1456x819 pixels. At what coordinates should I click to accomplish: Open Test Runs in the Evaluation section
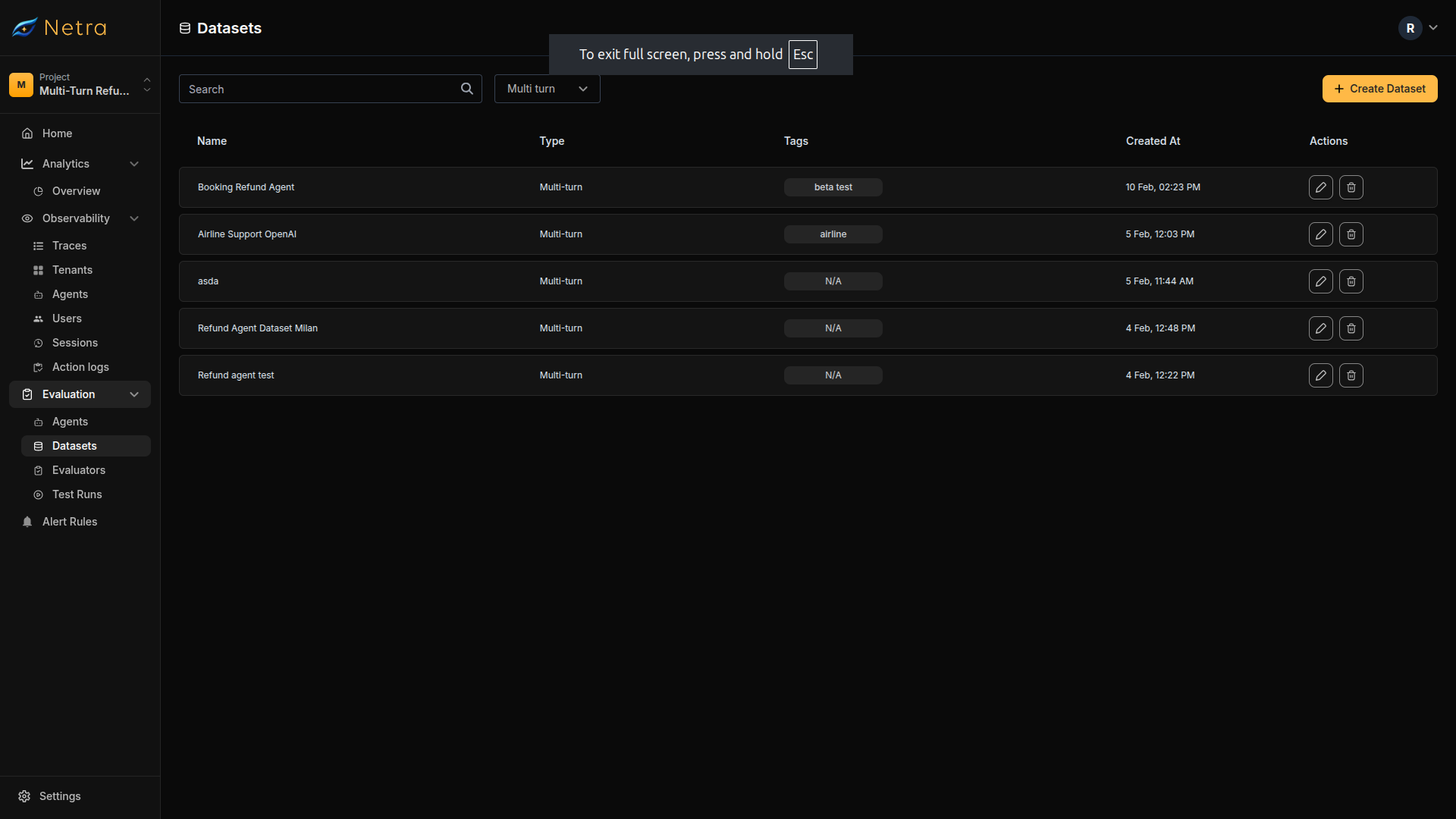(77, 494)
